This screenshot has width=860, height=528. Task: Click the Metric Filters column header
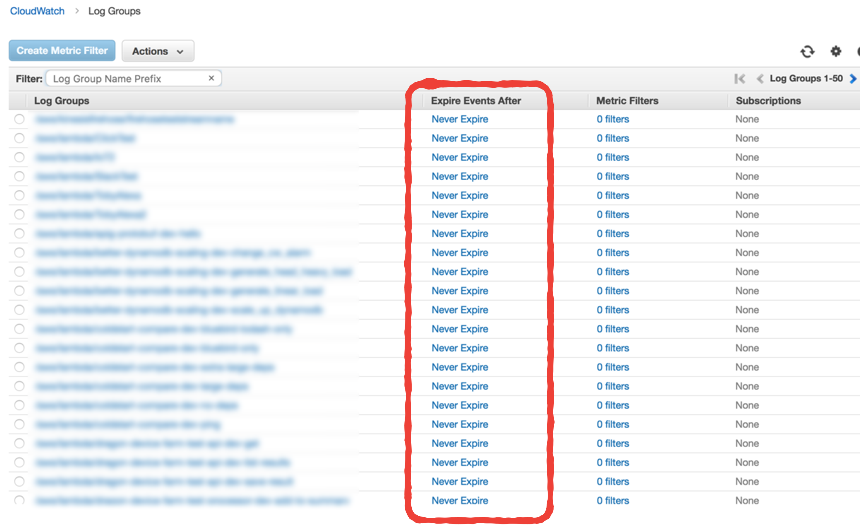[x=627, y=101]
